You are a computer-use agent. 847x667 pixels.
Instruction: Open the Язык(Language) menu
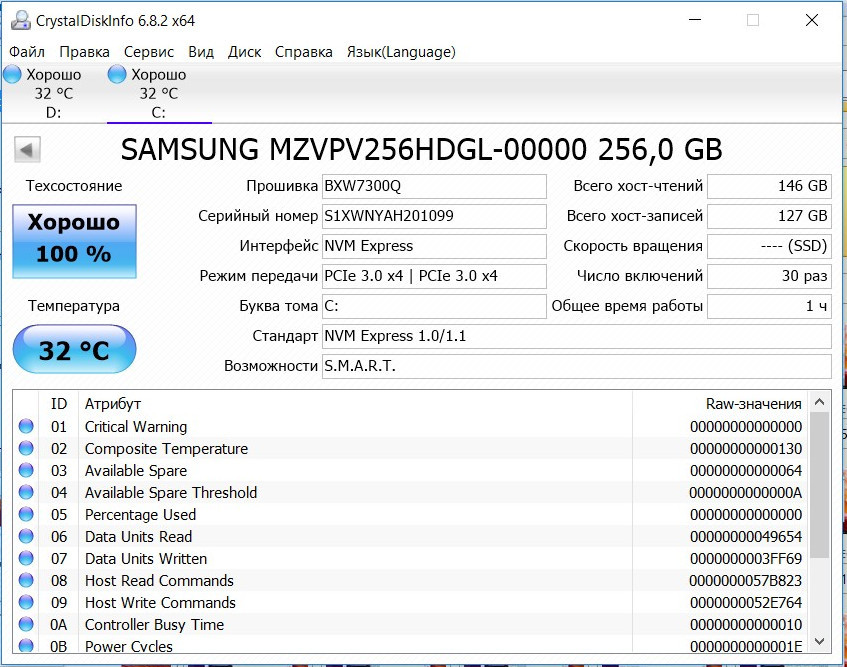tap(401, 52)
